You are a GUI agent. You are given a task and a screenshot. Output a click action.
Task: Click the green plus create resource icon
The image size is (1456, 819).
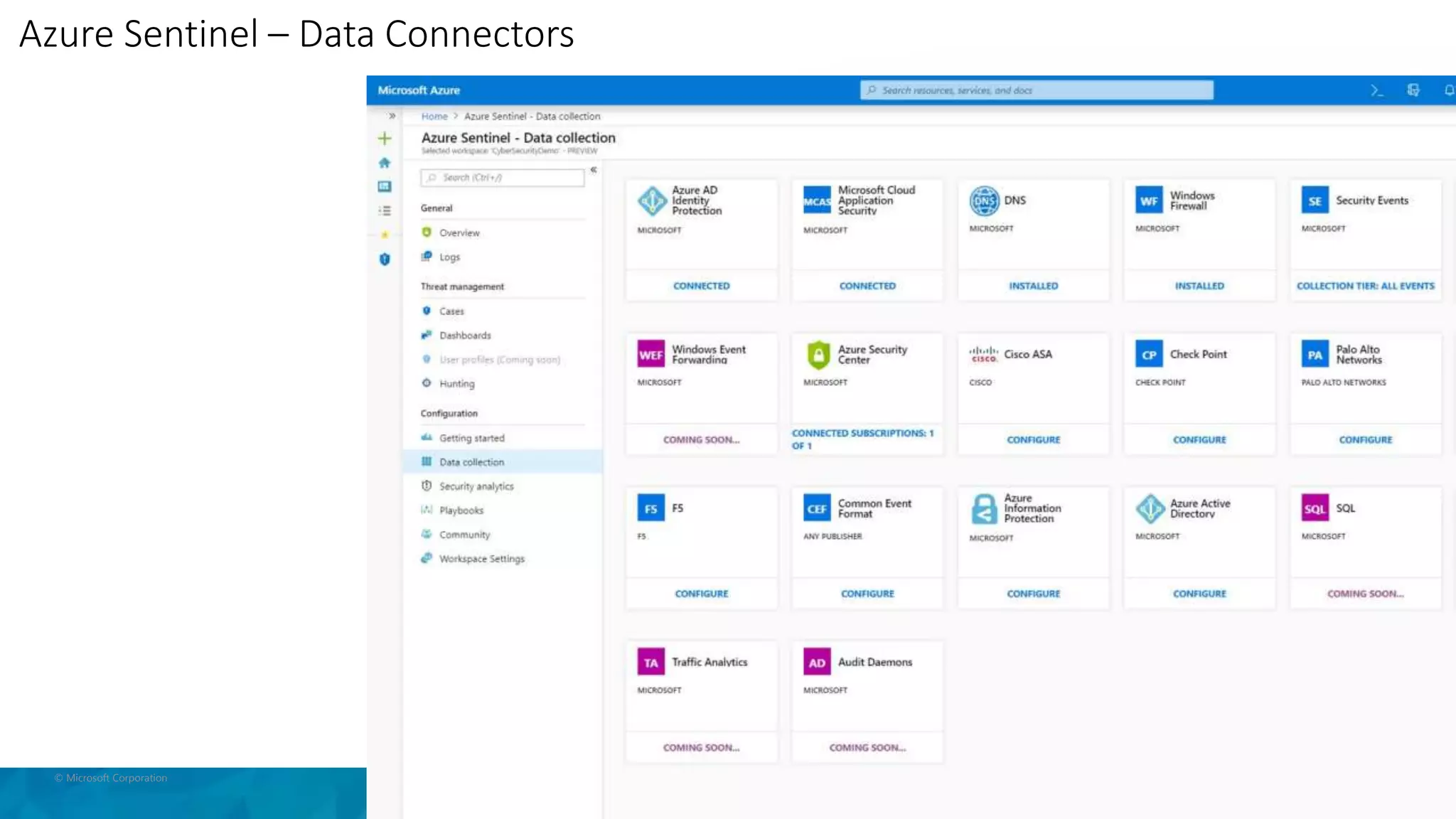point(385,139)
